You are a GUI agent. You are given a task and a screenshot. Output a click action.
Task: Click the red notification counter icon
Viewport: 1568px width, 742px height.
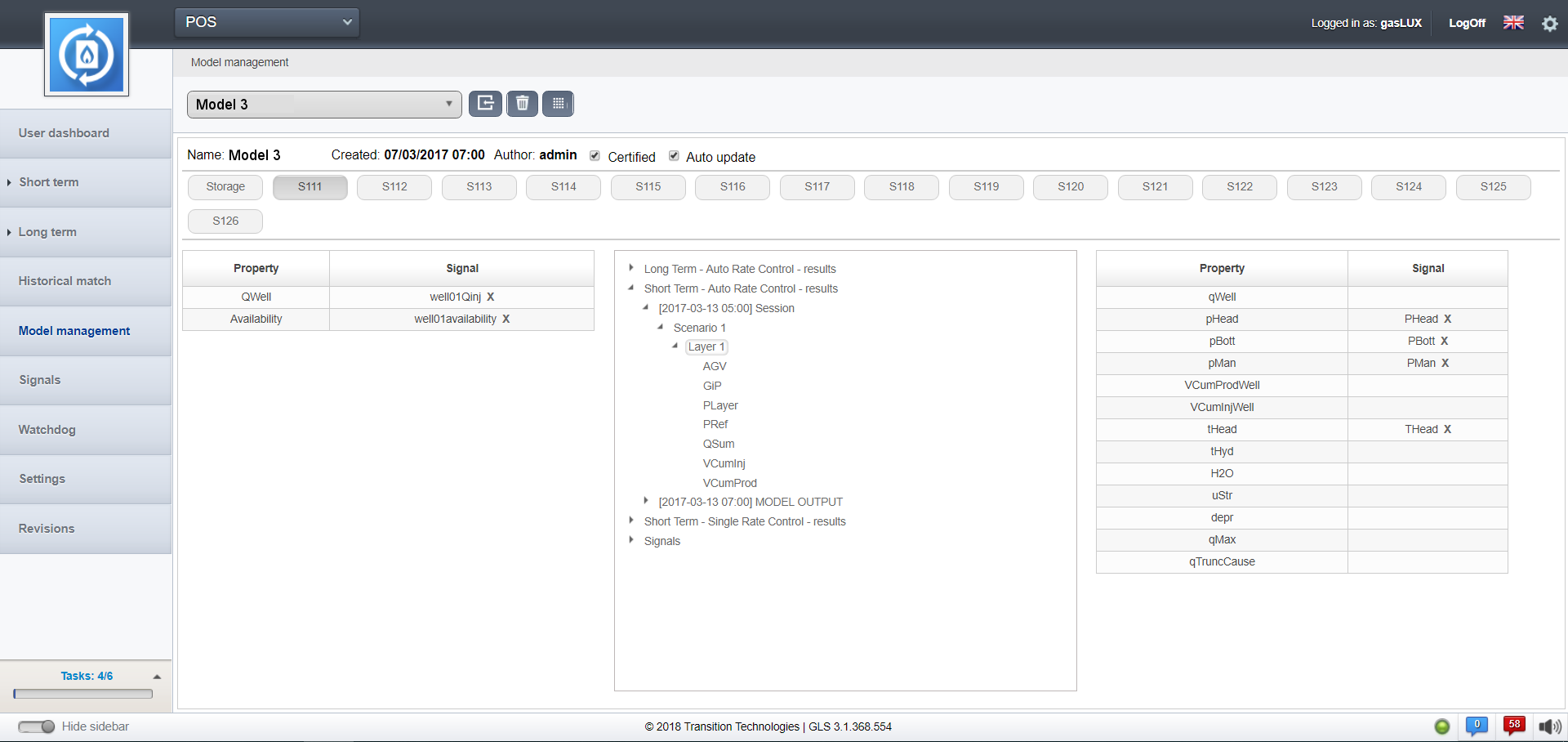click(1514, 726)
